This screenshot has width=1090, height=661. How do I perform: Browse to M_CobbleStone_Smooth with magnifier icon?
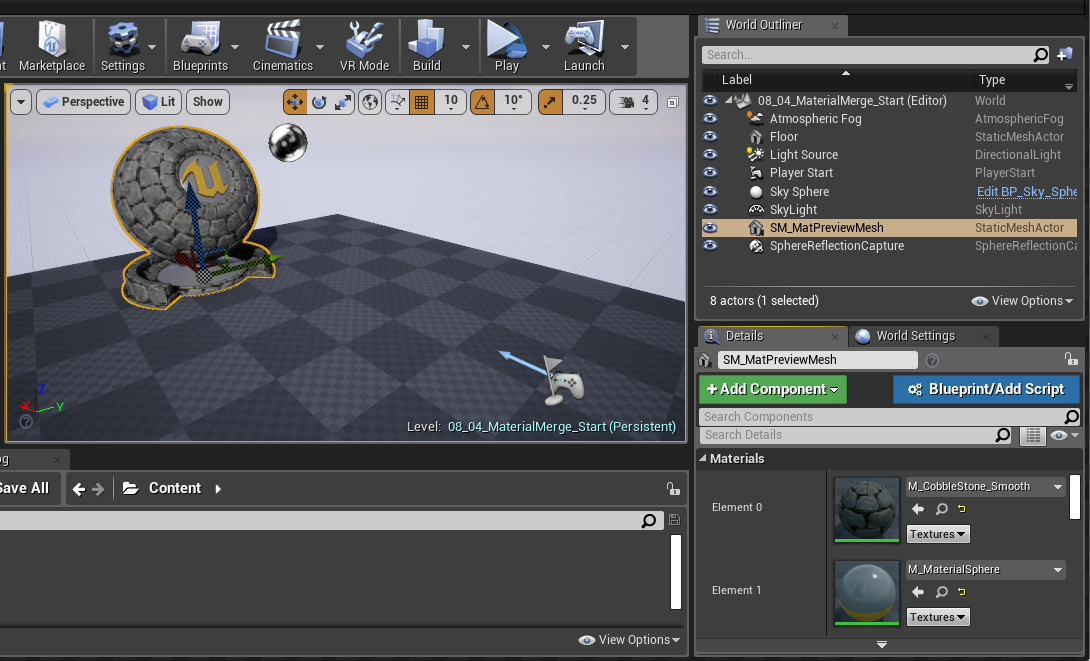pos(941,509)
